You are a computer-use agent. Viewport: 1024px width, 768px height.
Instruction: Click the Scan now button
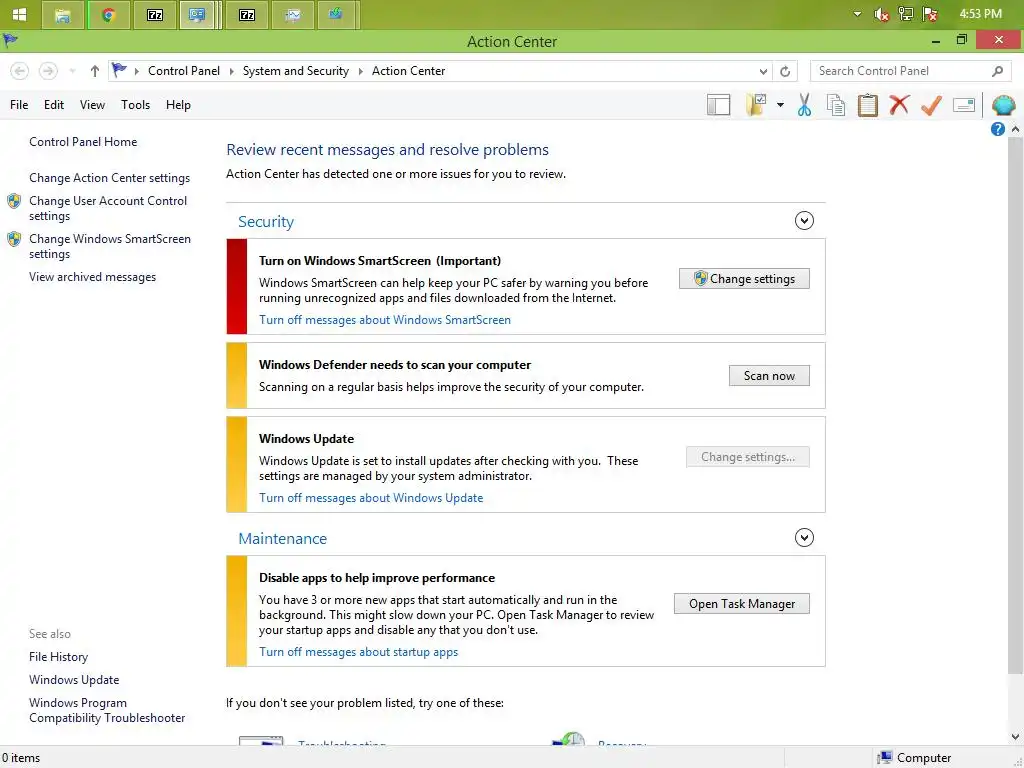coord(769,376)
